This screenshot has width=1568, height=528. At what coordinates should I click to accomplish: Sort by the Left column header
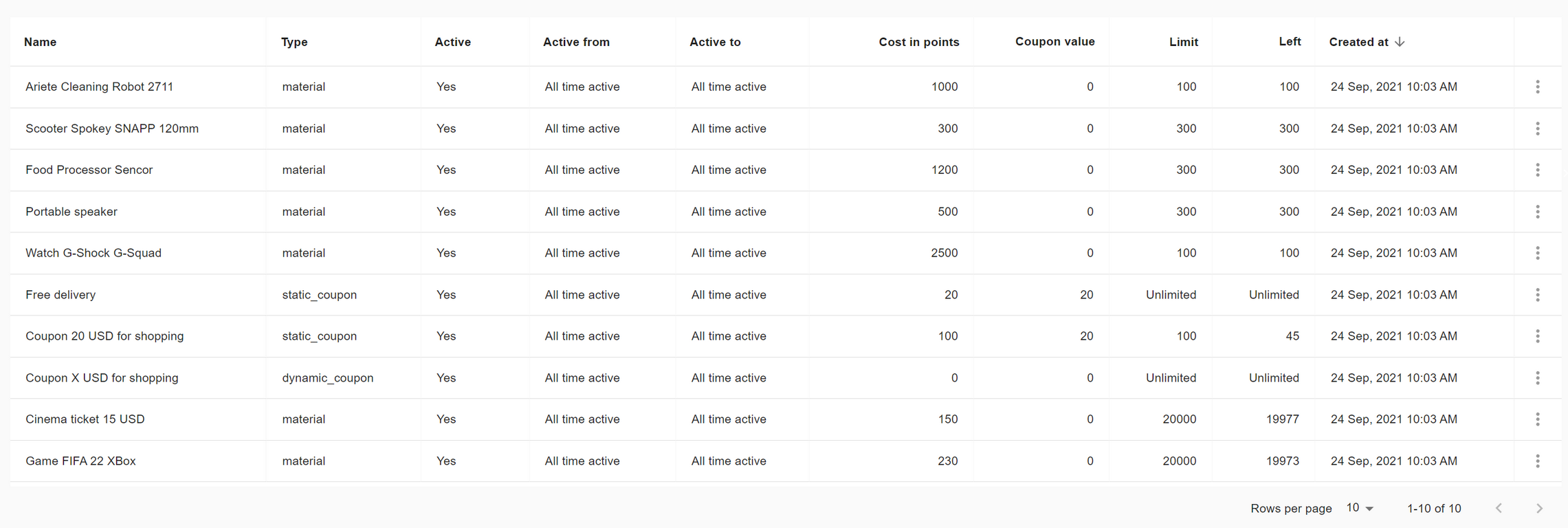[x=1290, y=42]
